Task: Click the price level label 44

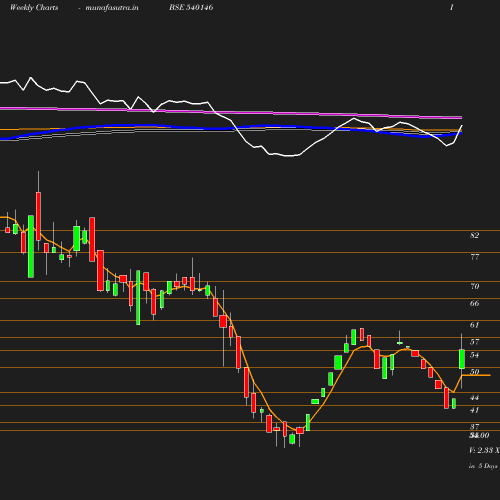Action: (x=475, y=398)
